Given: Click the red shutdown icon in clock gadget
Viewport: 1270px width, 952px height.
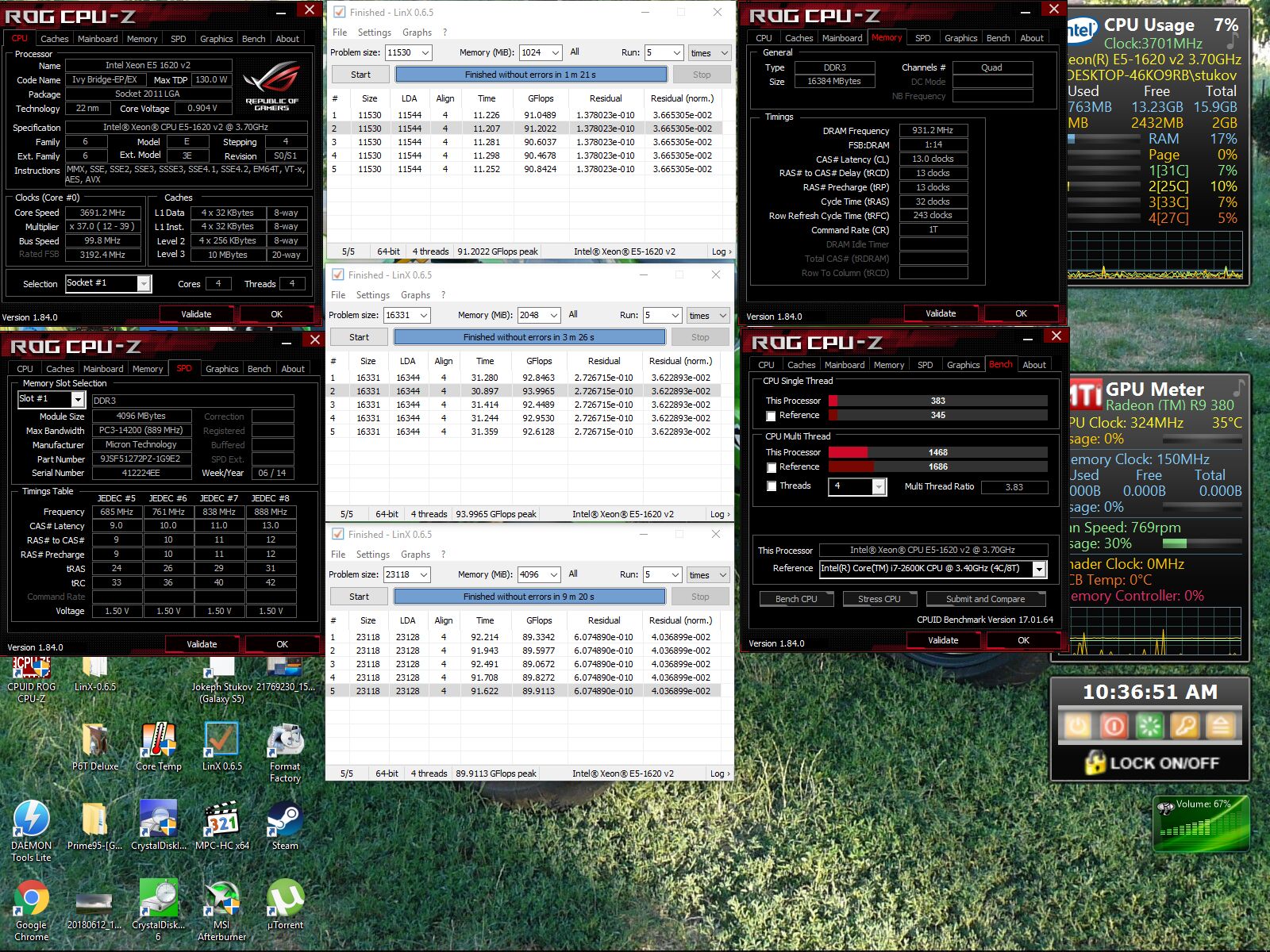Looking at the screenshot, I should click(x=1114, y=725).
